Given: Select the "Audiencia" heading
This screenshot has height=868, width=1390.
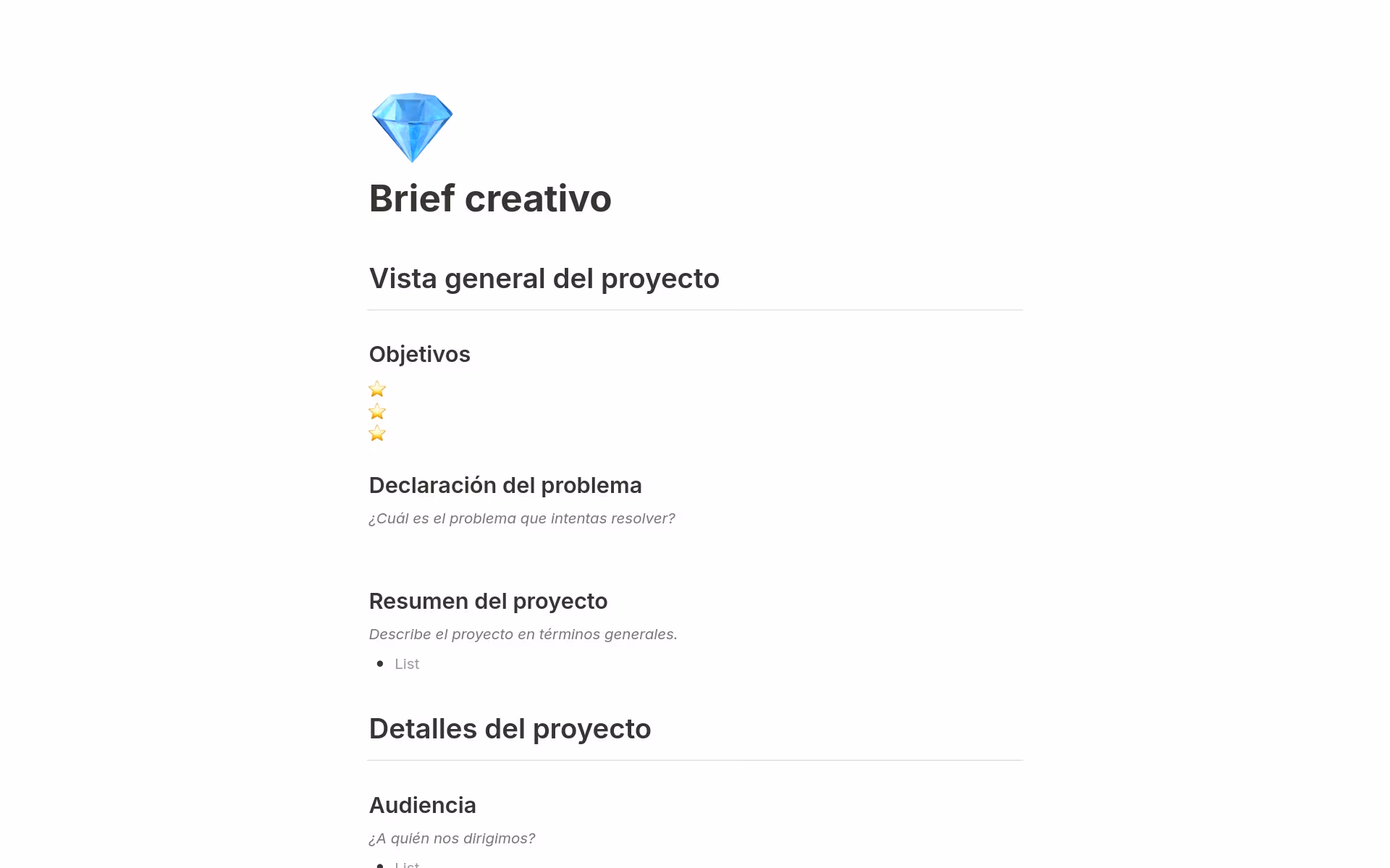Looking at the screenshot, I should [x=422, y=805].
